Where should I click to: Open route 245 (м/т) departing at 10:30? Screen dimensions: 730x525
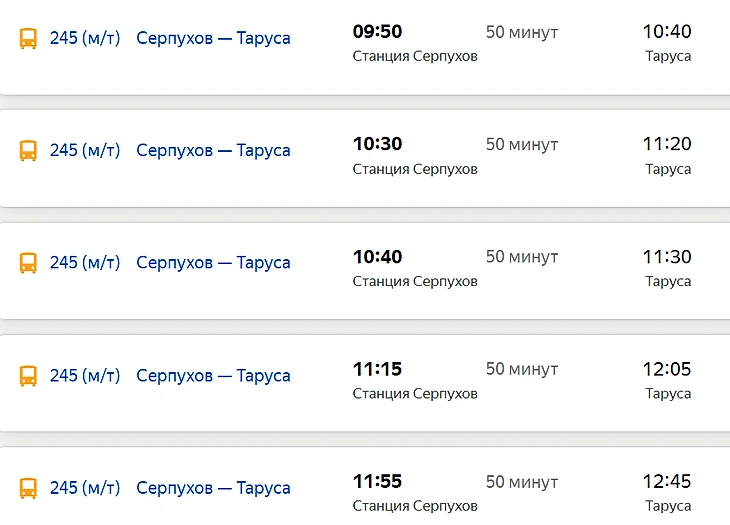[85, 150]
